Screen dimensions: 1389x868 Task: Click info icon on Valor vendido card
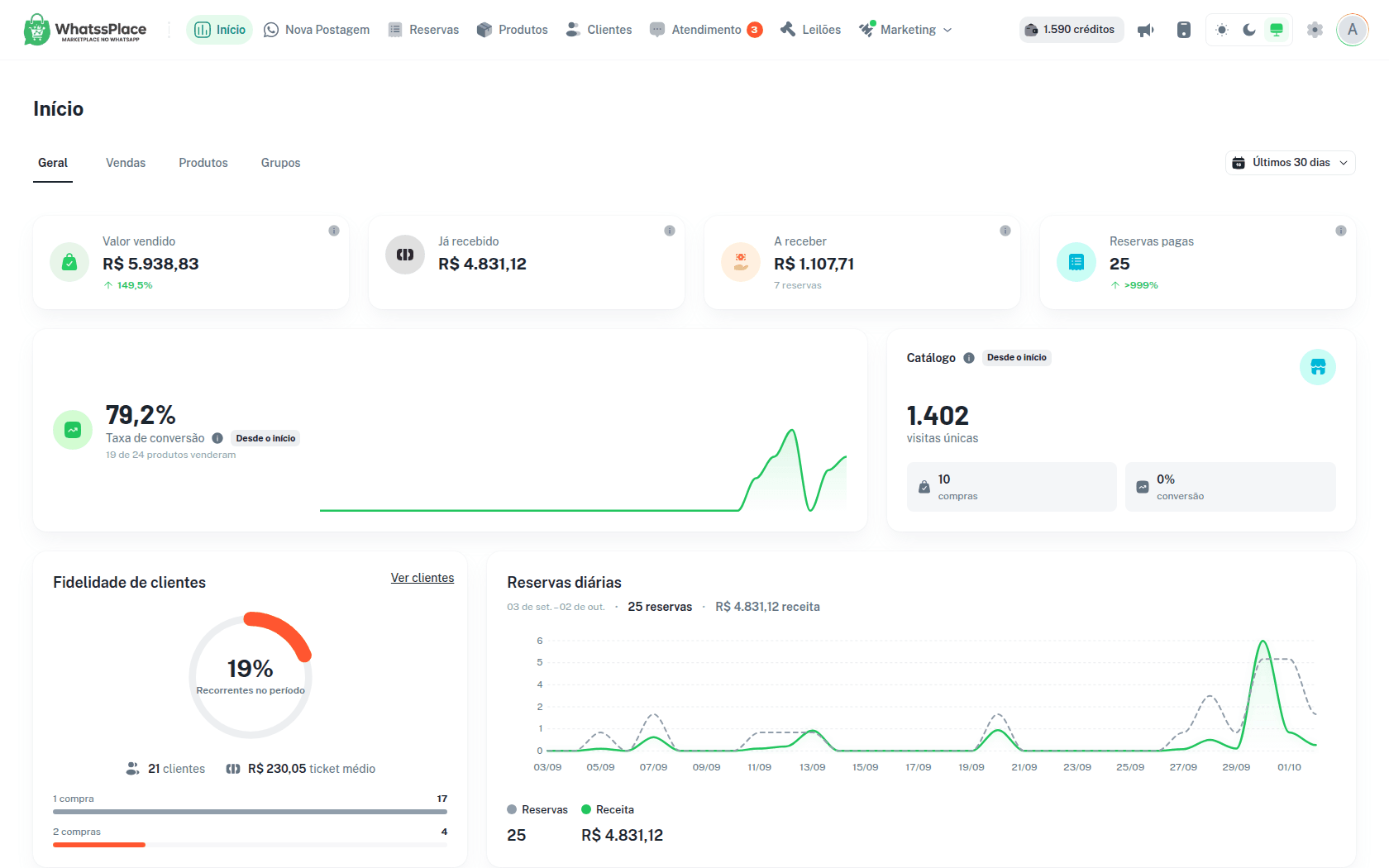pyautogui.click(x=334, y=231)
